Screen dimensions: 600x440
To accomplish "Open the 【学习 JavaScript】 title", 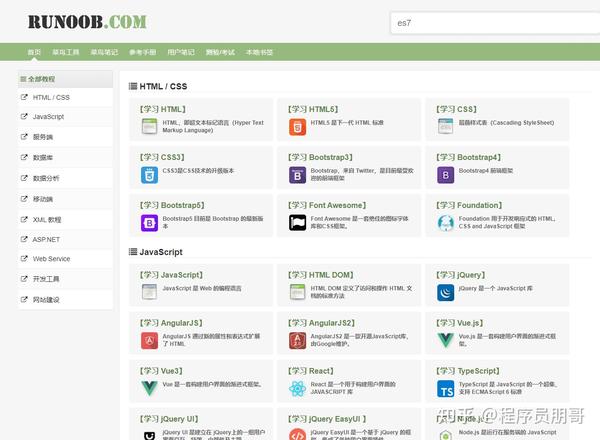I will tap(171, 275).
